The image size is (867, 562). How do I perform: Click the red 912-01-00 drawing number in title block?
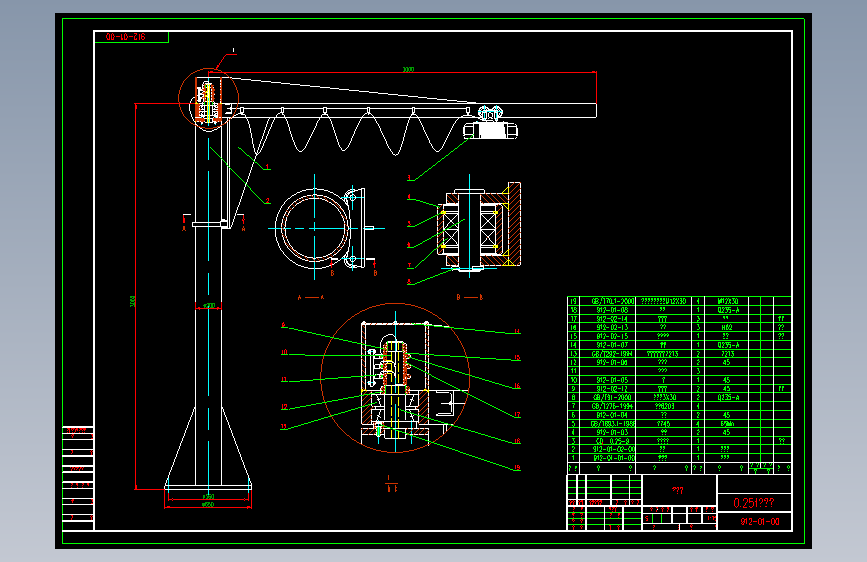[x=760, y=522]
